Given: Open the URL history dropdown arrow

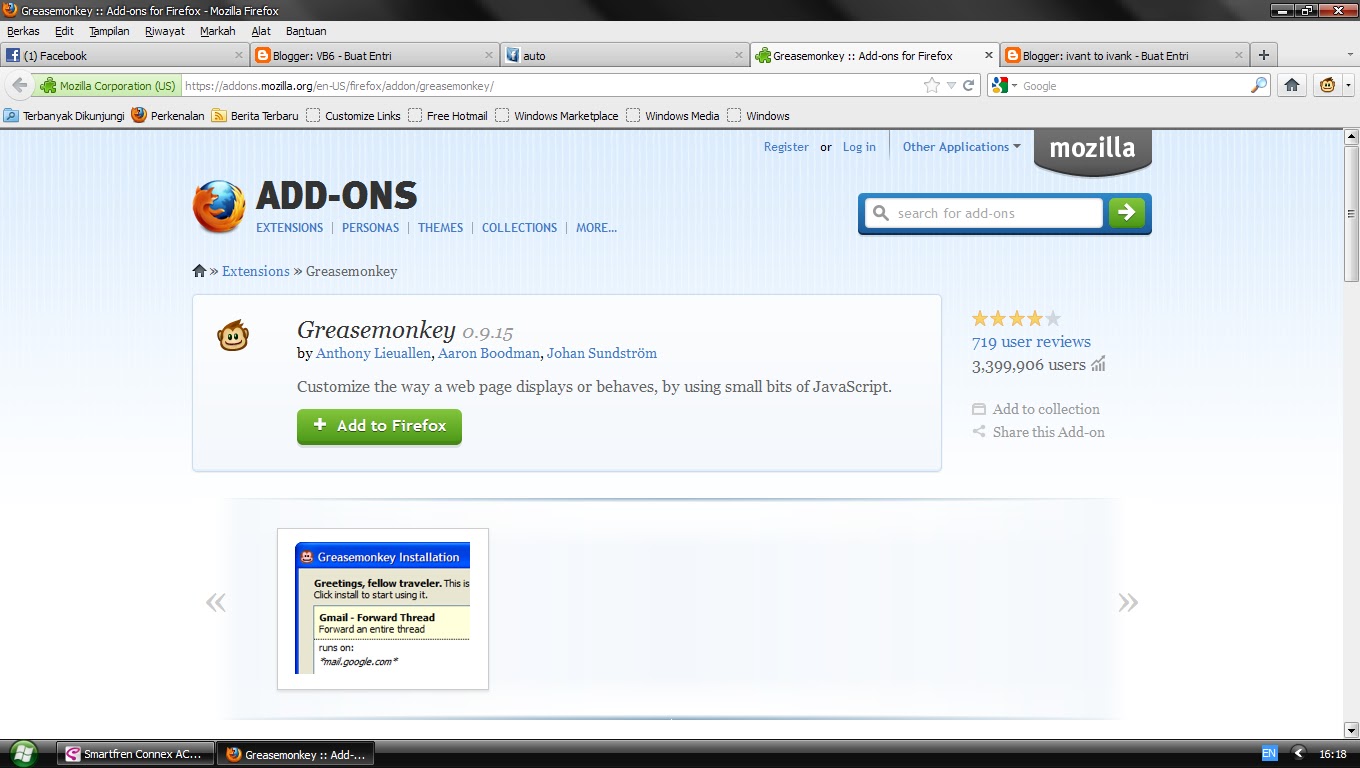Looking at the screenshot, I should [951, 86].
